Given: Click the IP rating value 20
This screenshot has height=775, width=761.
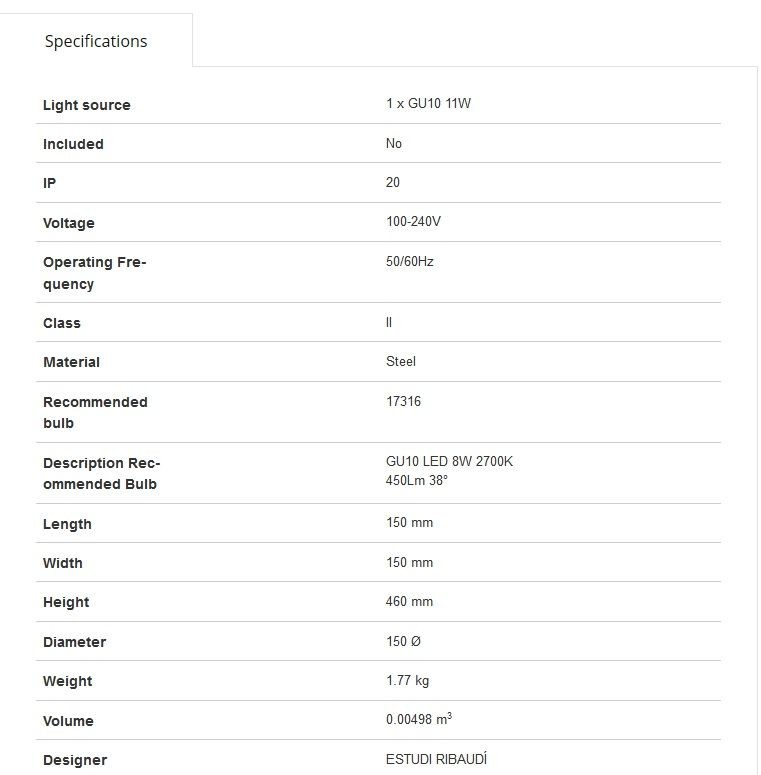Looking at the screenshot, I should click(x=393, y=182).
